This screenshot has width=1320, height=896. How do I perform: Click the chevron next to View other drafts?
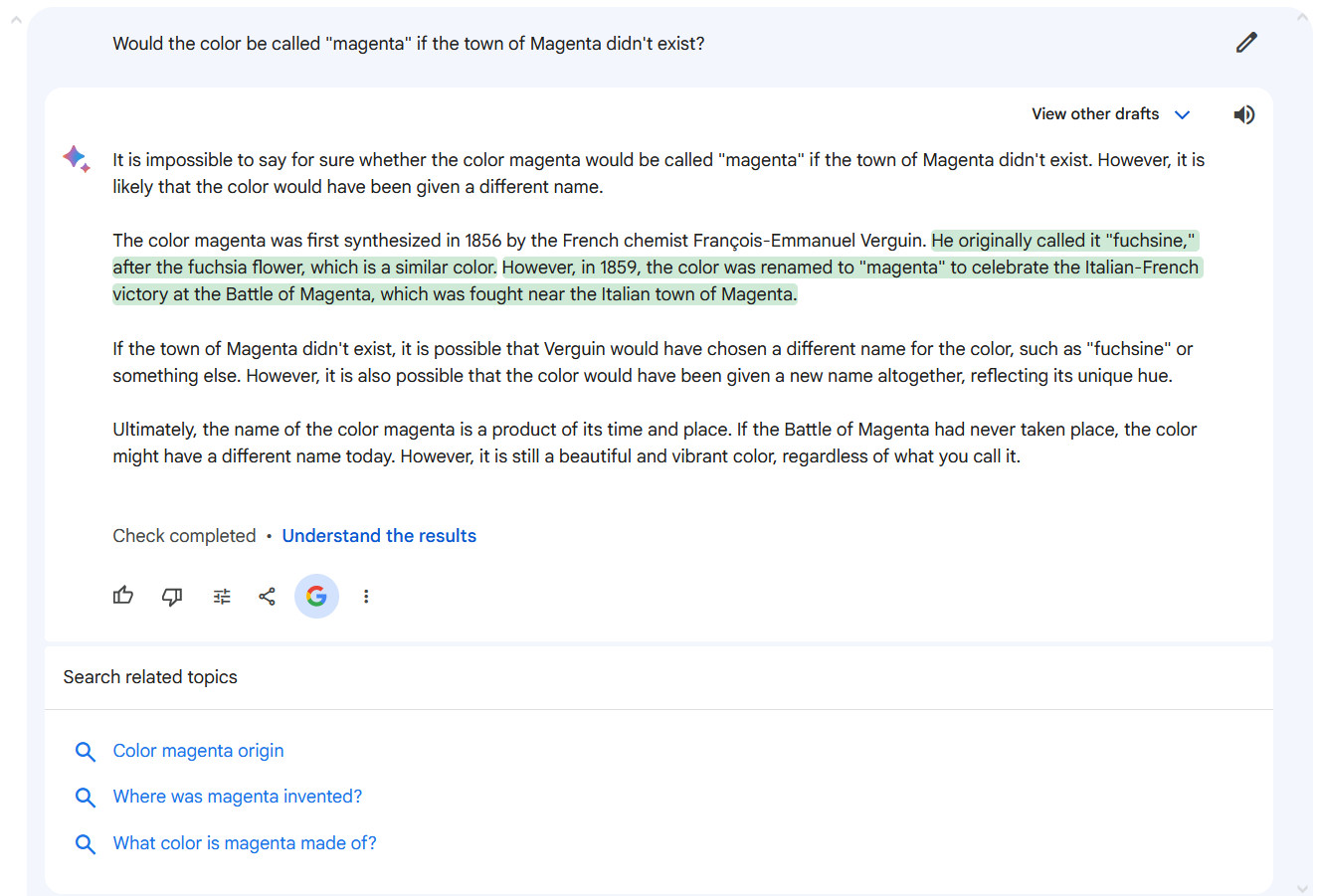[x=1182, y=115]
